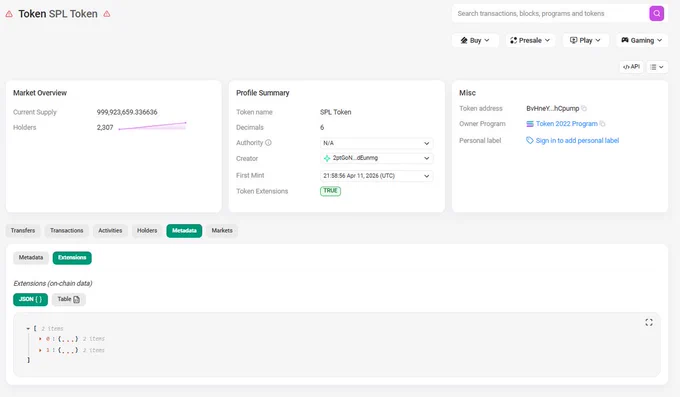The width and height of the screenshot is (680, 397).
Task: Click the personal label tag icon
Action: click(530, 141)
